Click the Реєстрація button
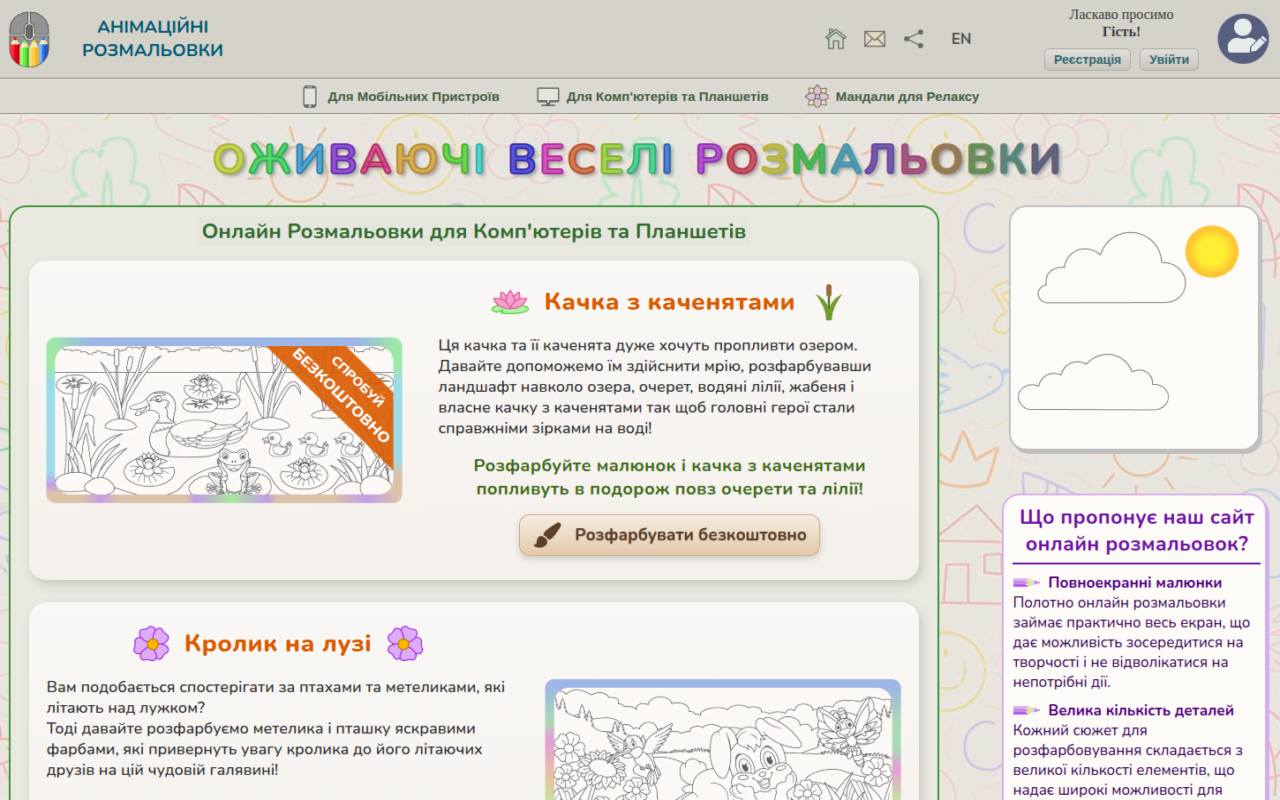This screenshot has height=800, width=1280. pos(1088,60)
